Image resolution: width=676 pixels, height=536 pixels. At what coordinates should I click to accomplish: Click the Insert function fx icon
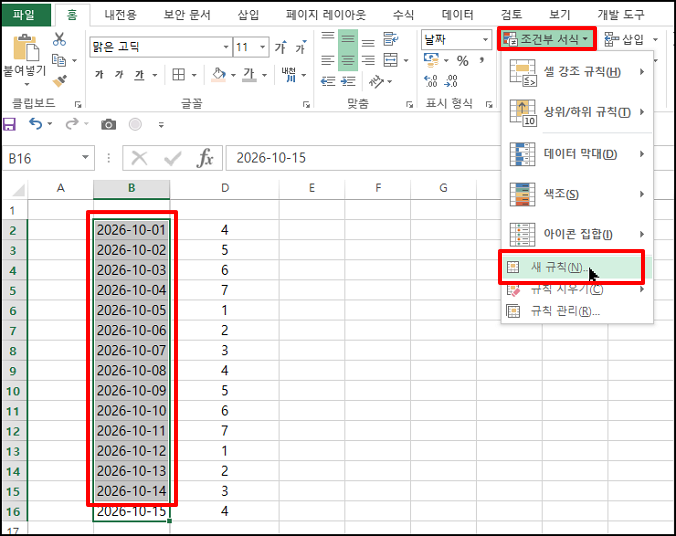coord(205,158)
